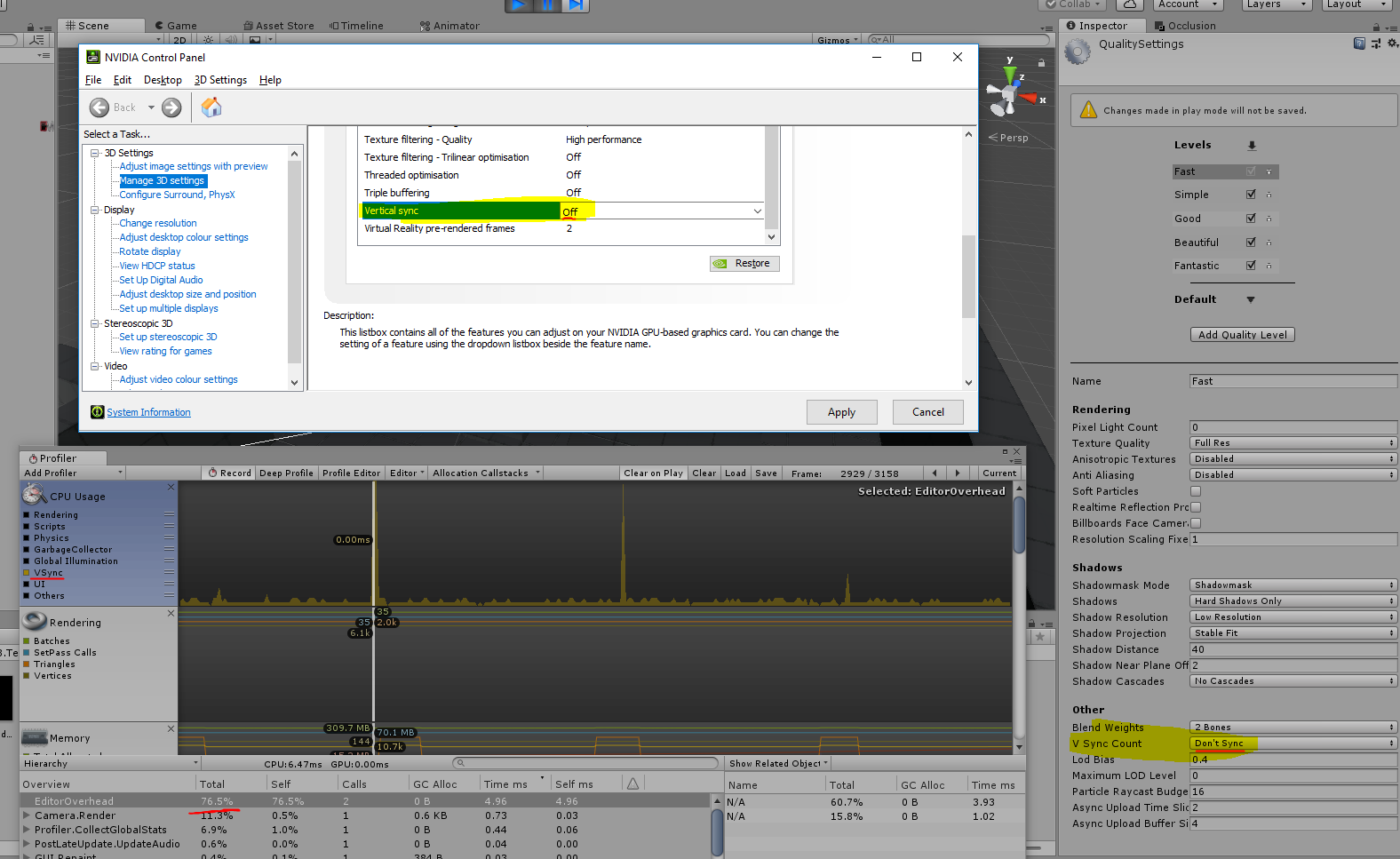1400x859 pixels.
Task: Open the QualitySettings help book icon
Action: (1359, 44)
